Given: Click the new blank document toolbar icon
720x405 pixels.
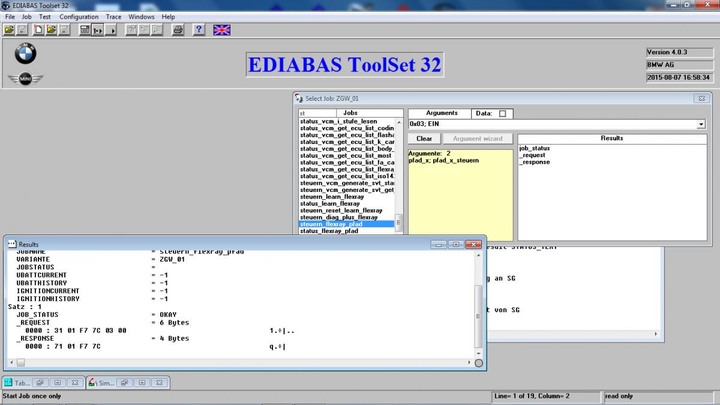Looking at the screenshot, I should pos(39,30).
